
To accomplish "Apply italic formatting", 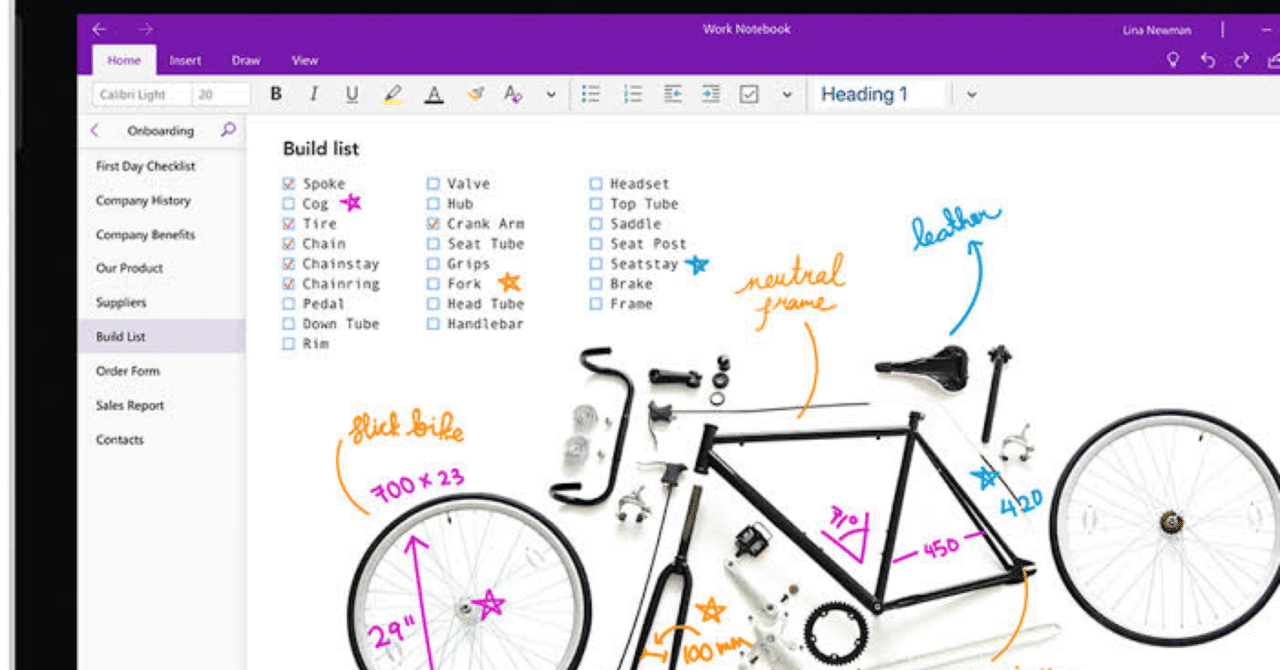I will 313,93.
